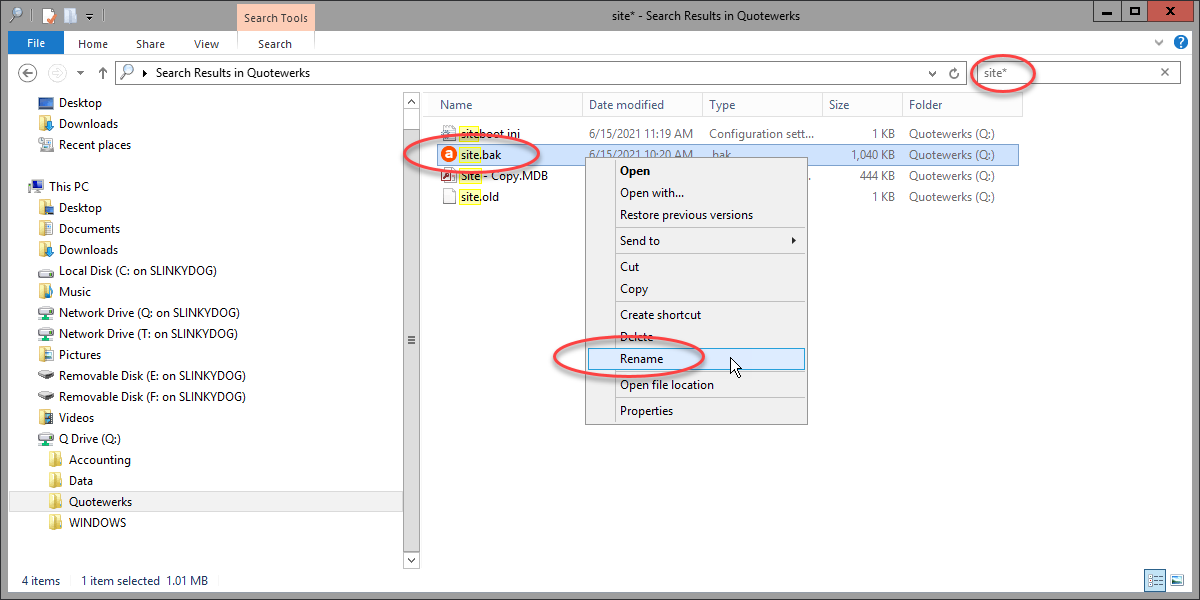Click the Properties icon in the quick access toolbar
This screenshot has width=1200, height=600.
tap(47, 16)
